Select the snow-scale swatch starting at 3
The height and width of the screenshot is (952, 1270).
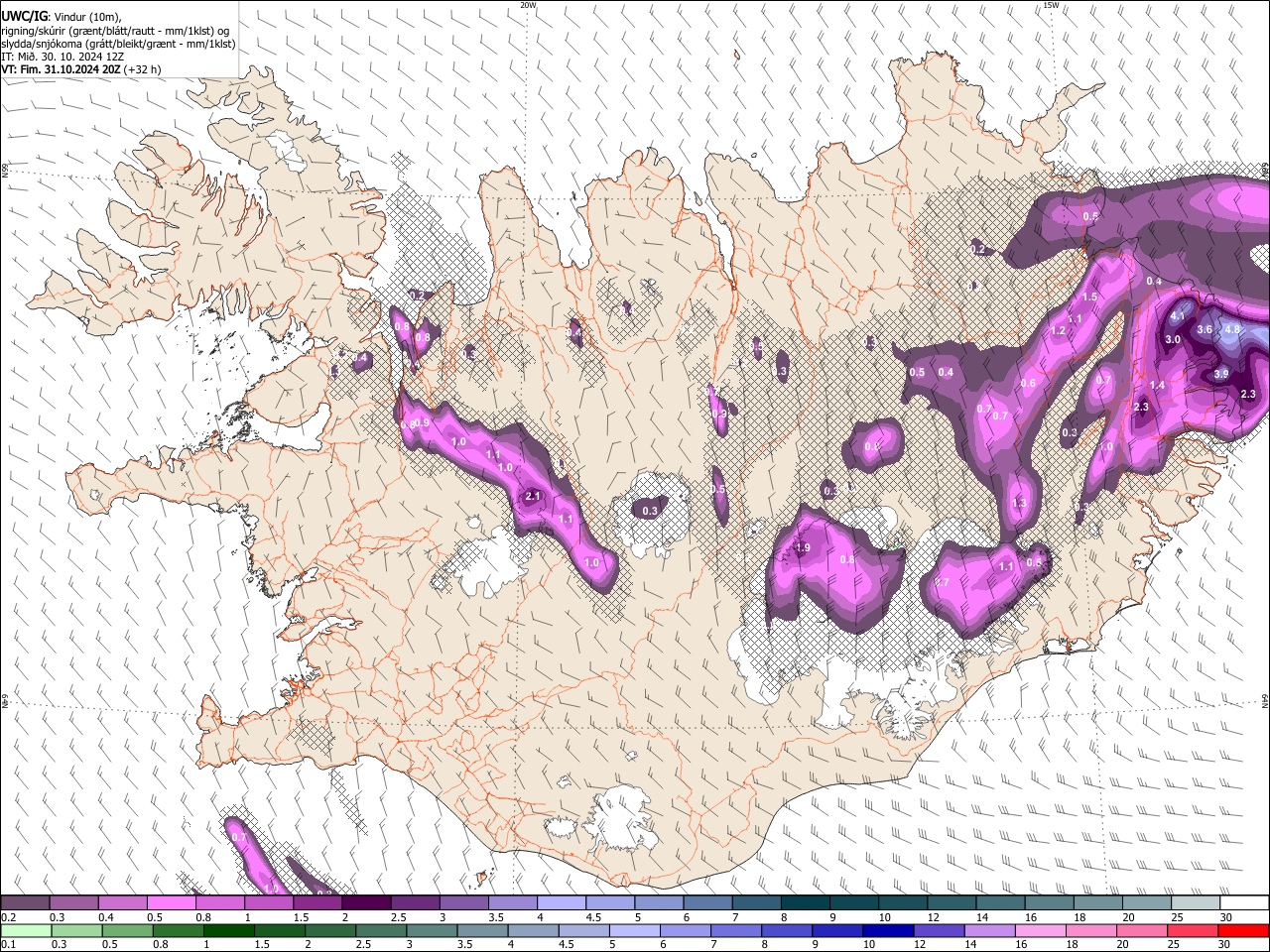tap(463, 903)
